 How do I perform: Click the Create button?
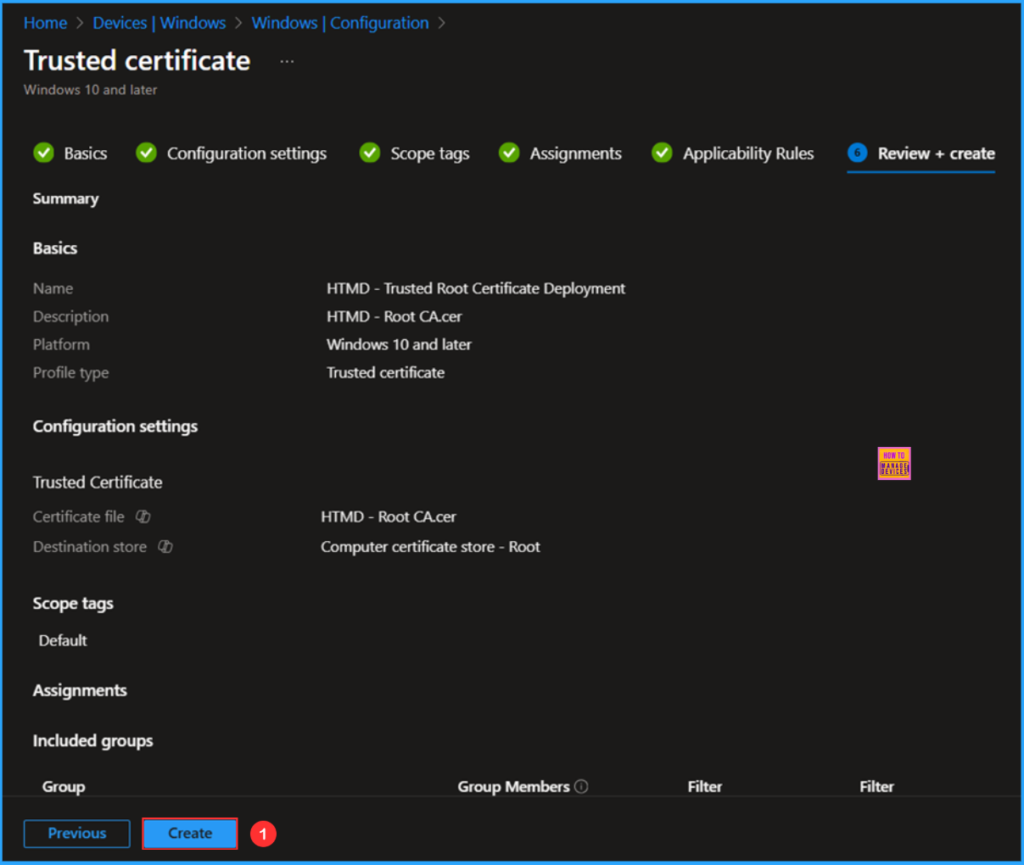tap(190, 833)
